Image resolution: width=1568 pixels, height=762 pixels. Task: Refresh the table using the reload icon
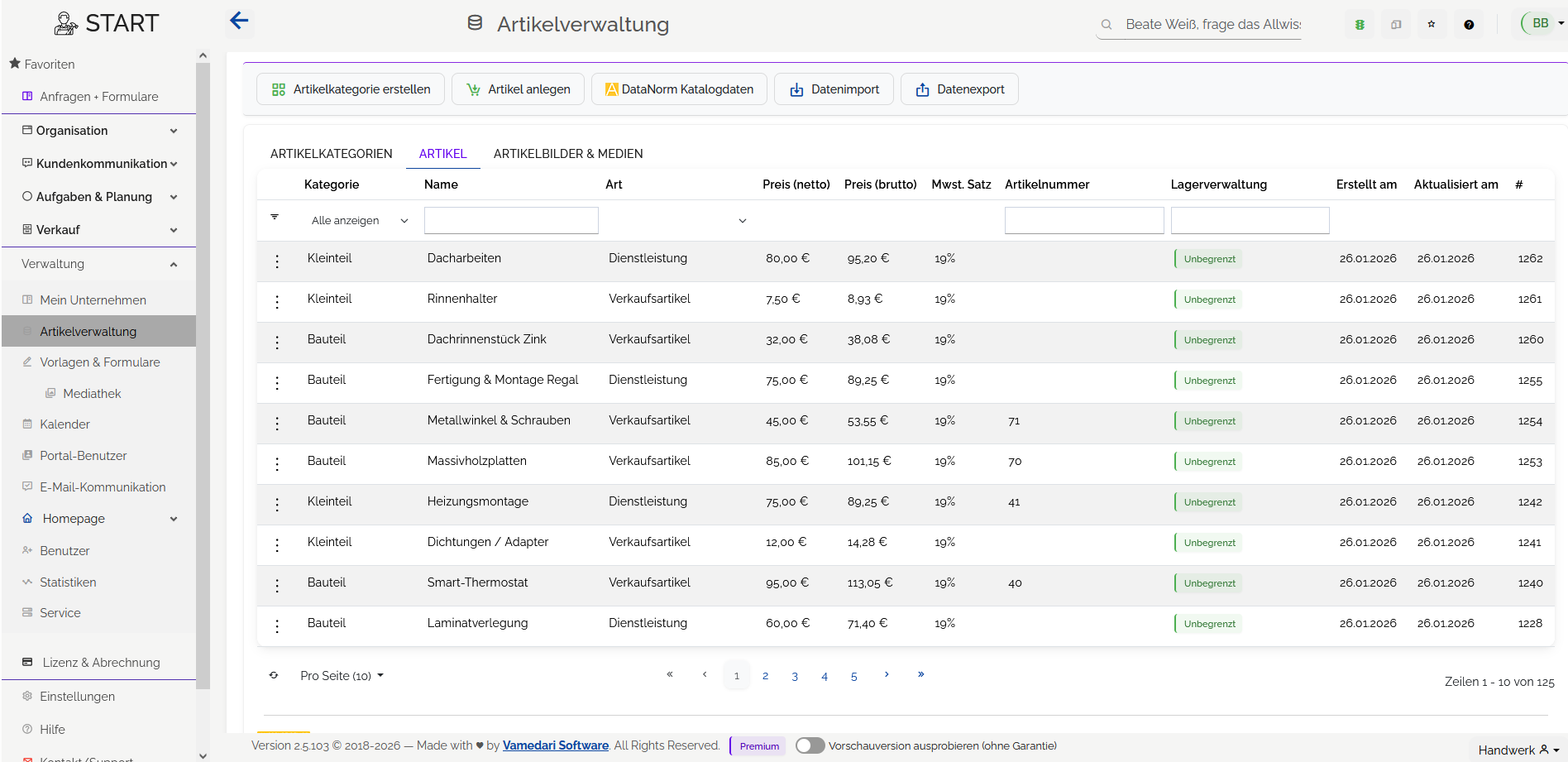pos(274,675)
